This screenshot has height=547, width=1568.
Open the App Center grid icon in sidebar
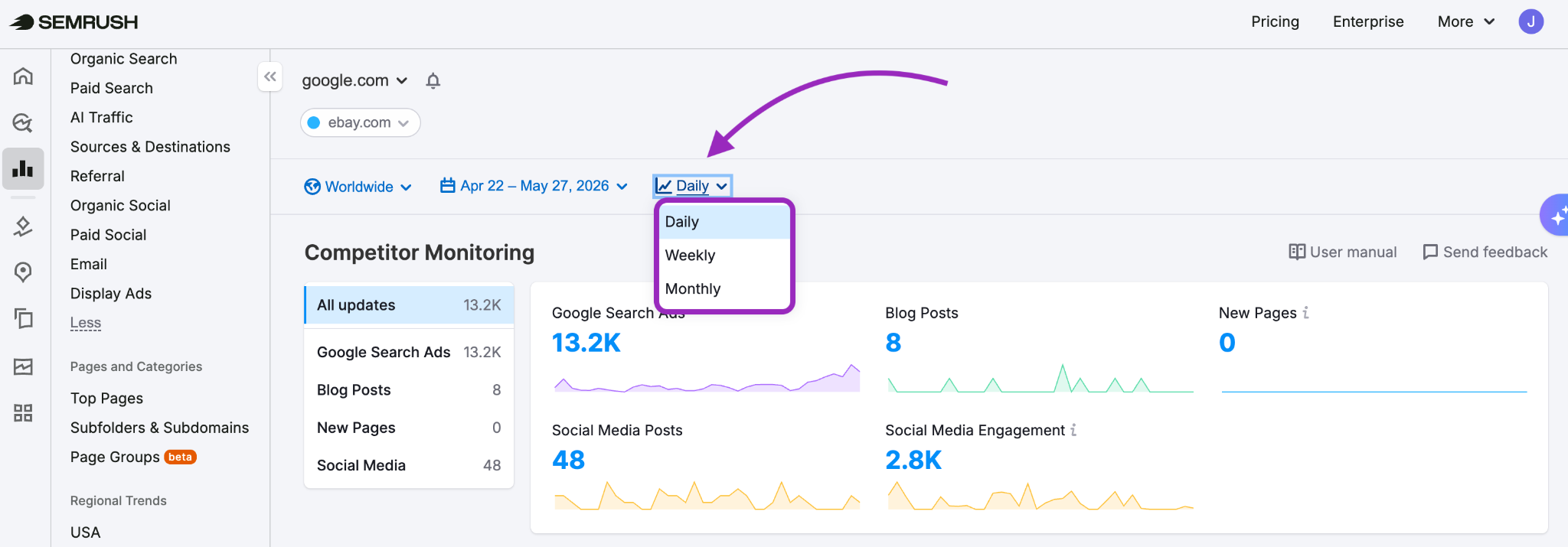click(23, 413)
